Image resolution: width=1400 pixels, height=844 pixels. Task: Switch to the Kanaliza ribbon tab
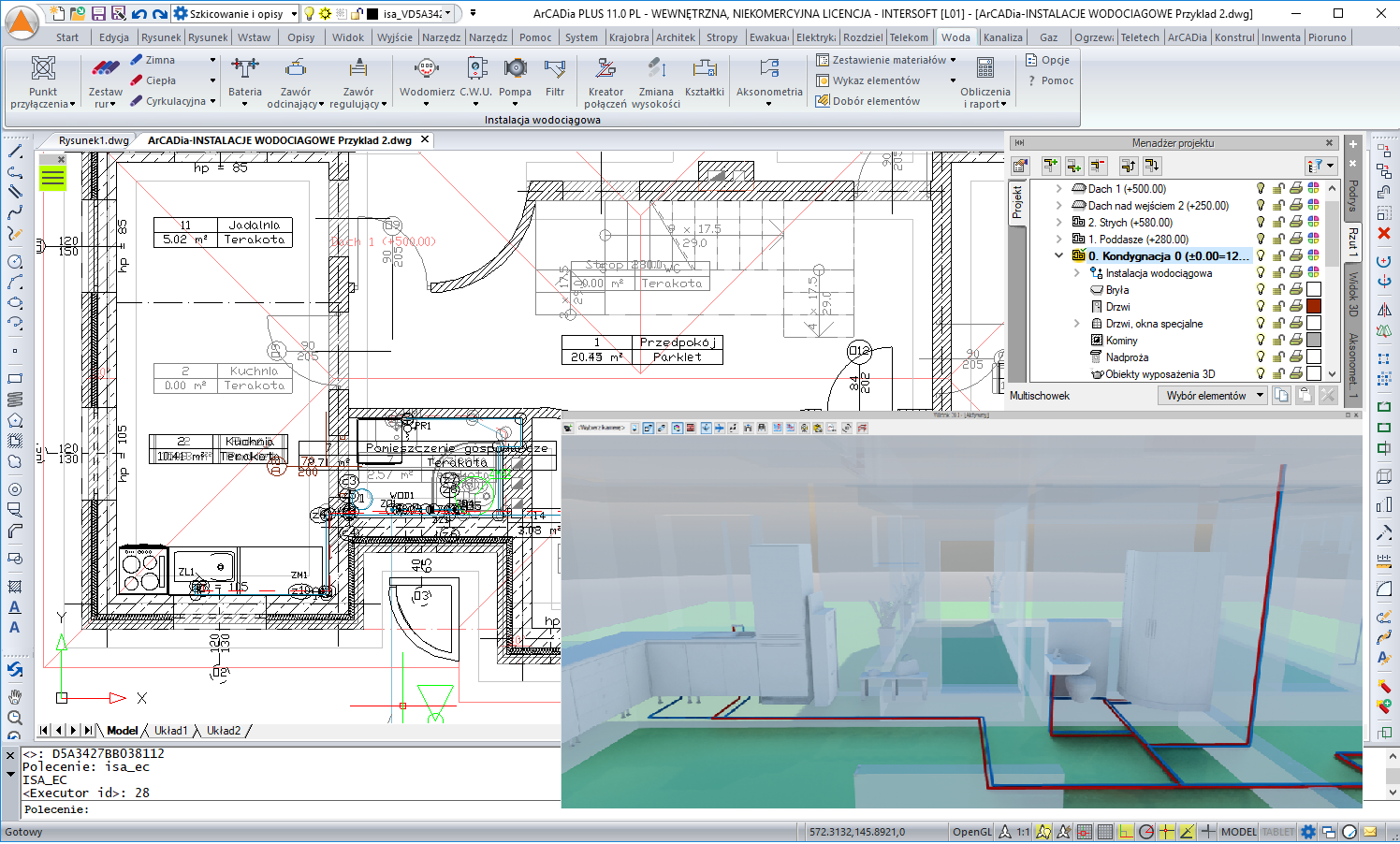pos(1002,37)
